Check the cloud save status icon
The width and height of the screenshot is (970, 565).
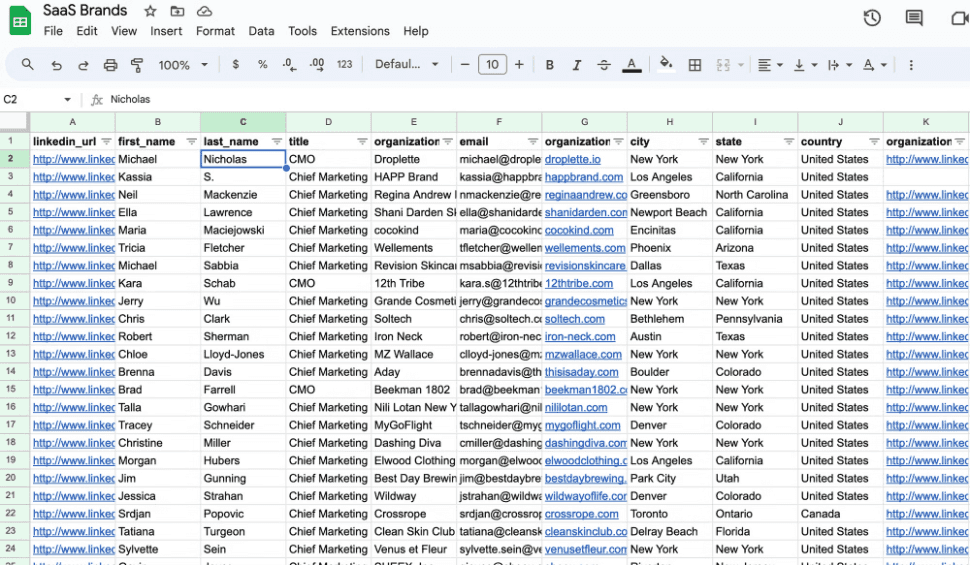pyautogui.click(x=204, y=11)
